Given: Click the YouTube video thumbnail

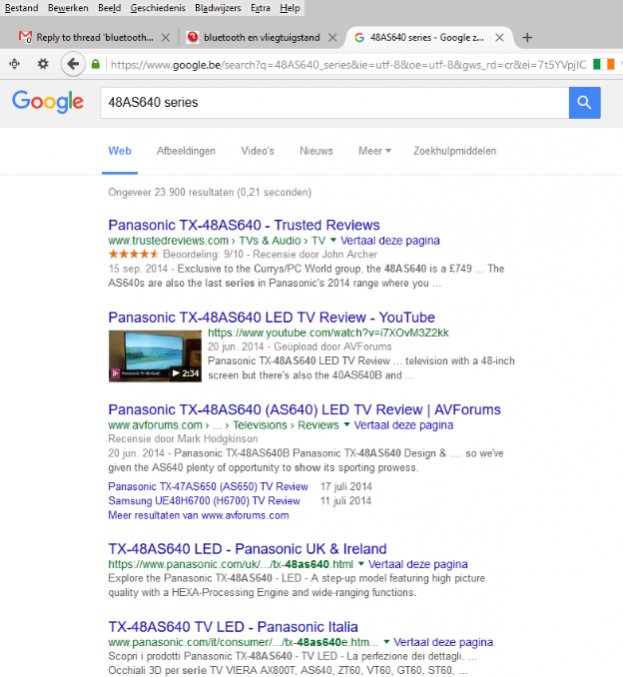Looking at the screenshot, I should (155, 356).
